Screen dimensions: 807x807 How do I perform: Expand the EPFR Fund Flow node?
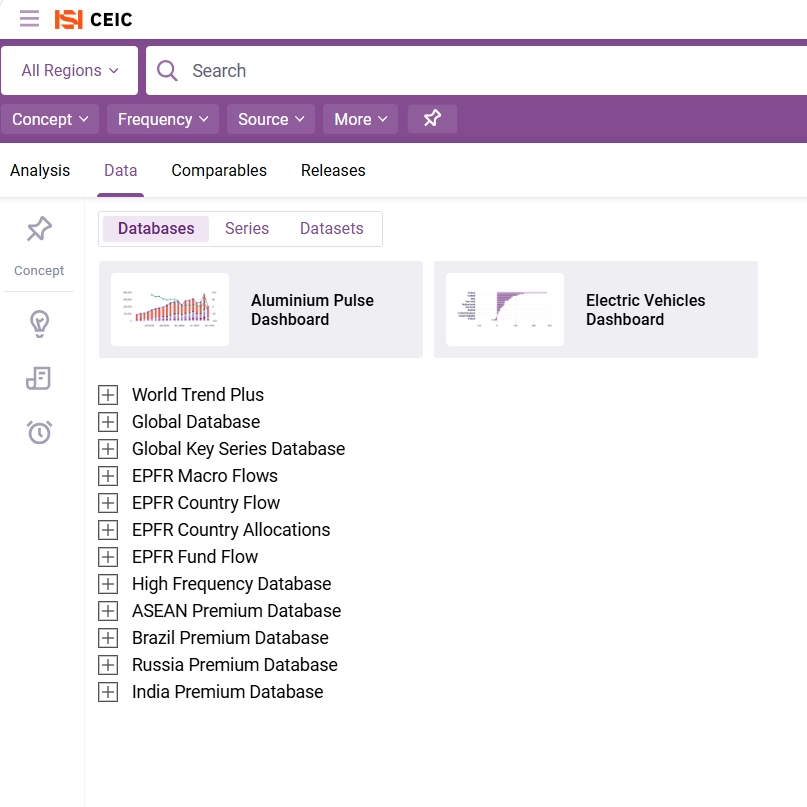point(108,557)
